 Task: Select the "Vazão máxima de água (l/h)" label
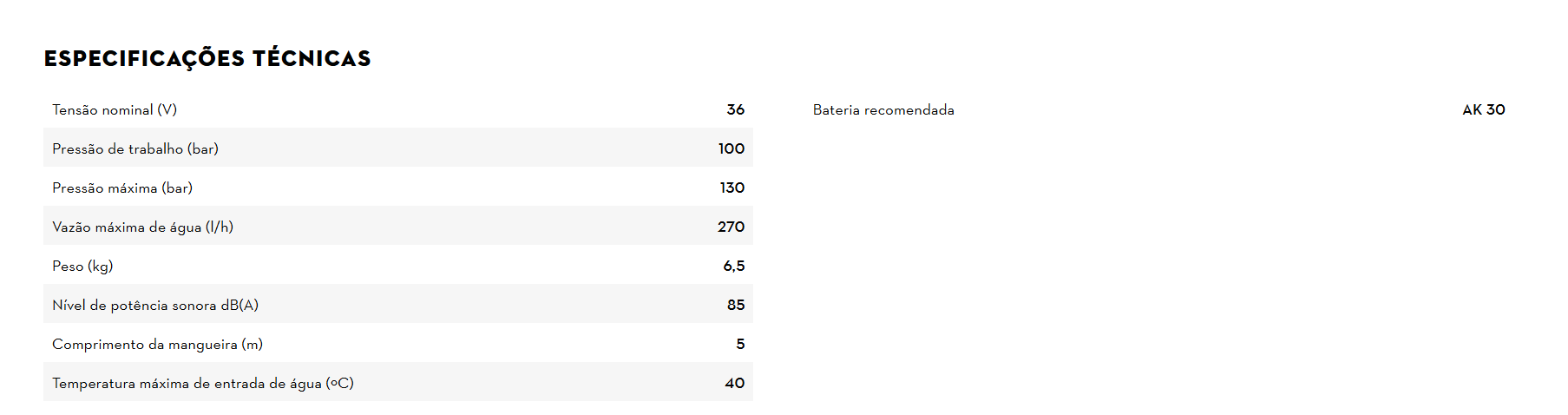[x=142, y=227]
